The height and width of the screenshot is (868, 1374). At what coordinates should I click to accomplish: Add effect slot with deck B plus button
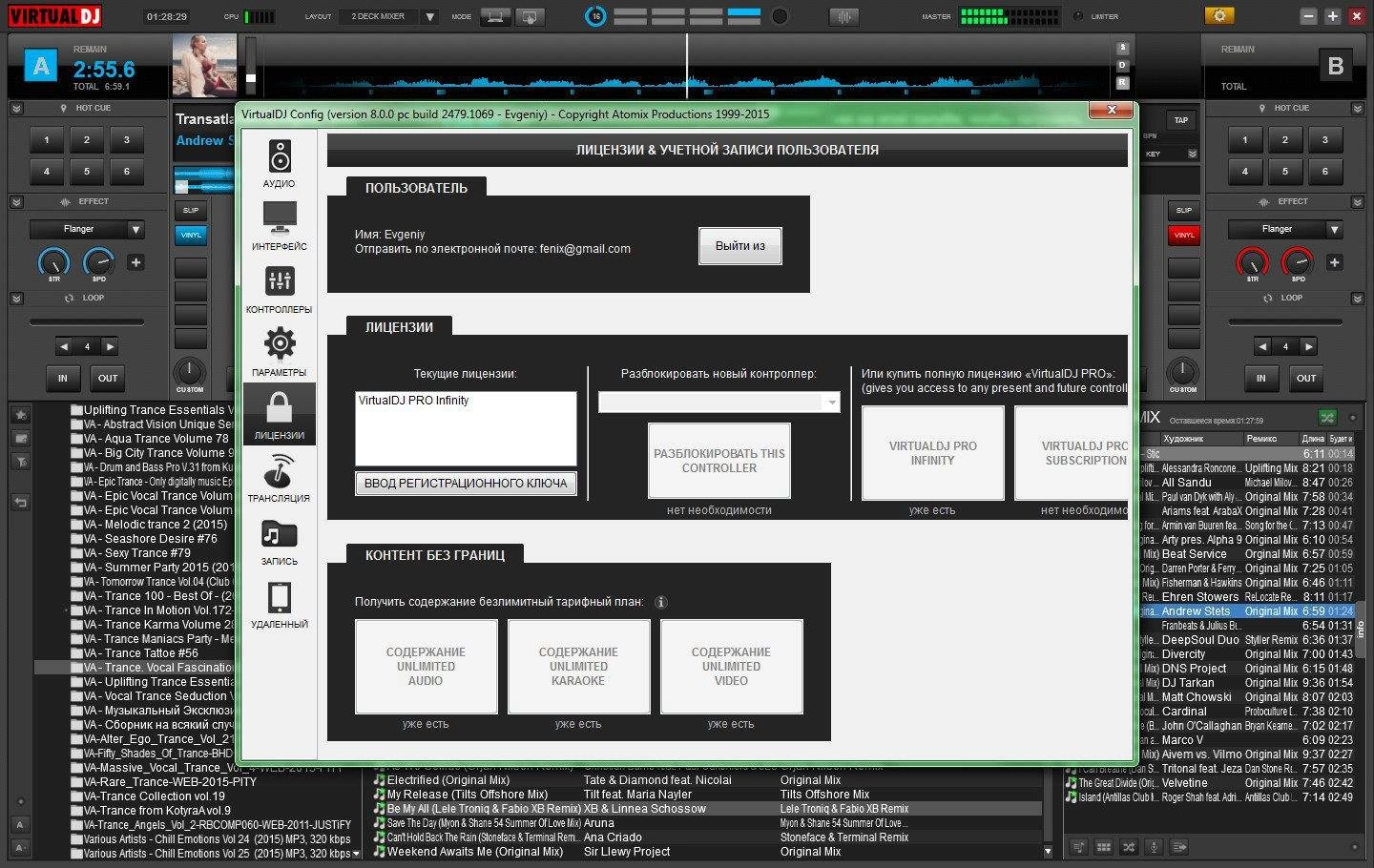(x=1334, y=262)
